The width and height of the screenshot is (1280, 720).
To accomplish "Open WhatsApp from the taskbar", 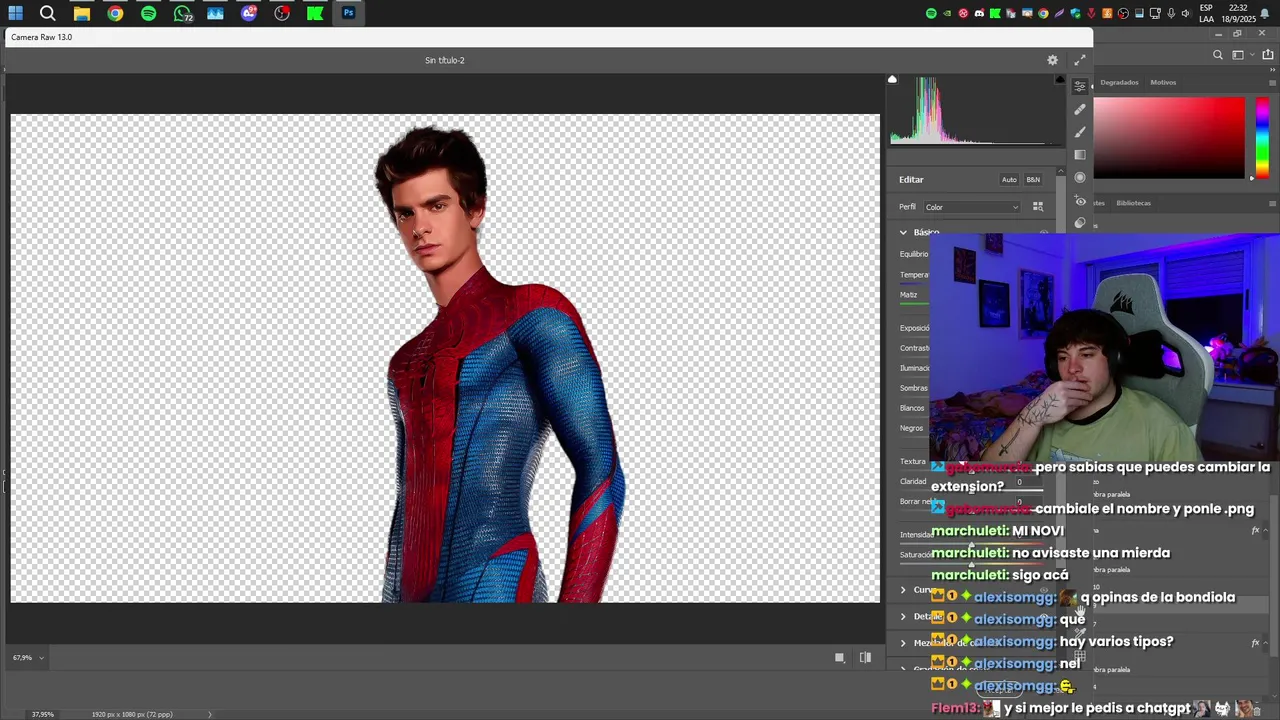I will pyautogui.click(x=182, y=13).
